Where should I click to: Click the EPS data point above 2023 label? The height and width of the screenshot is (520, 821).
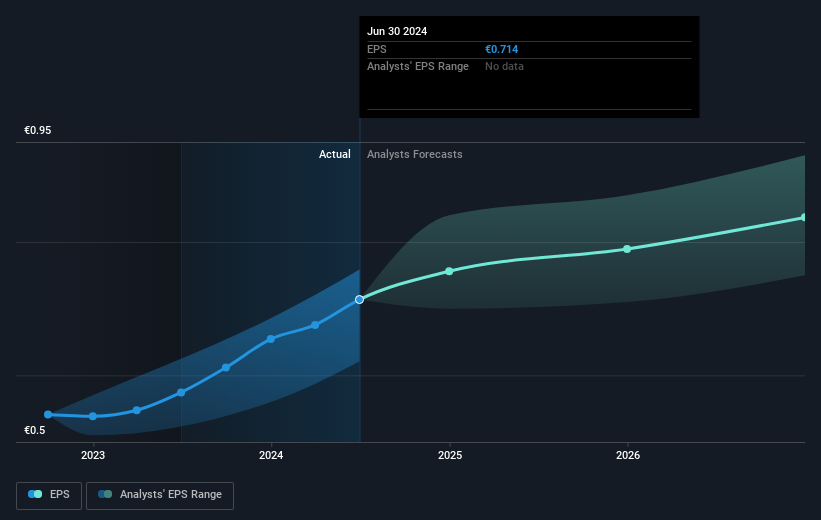pyautogui.click(x=93, y=416)
